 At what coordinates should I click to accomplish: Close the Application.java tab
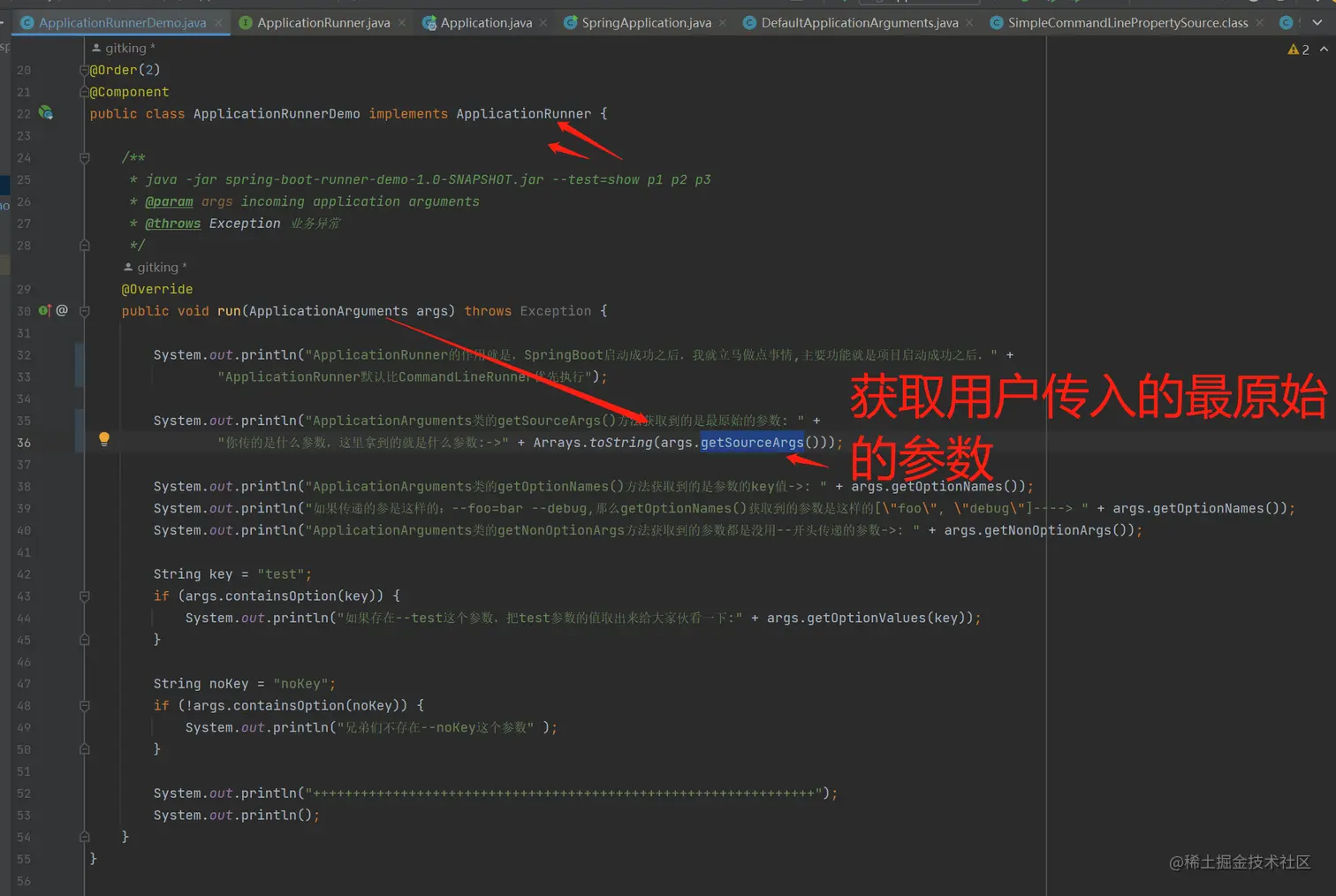pyautogui.click(x=543, y=23)
